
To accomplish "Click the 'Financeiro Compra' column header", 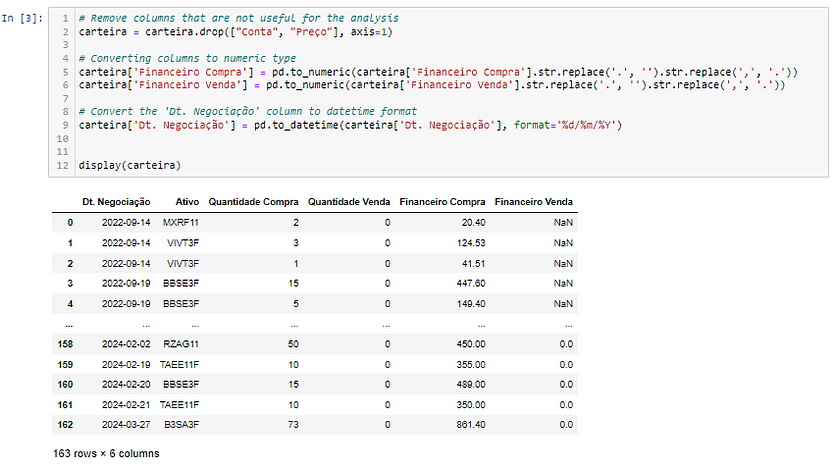I will (x=443, y=202).
